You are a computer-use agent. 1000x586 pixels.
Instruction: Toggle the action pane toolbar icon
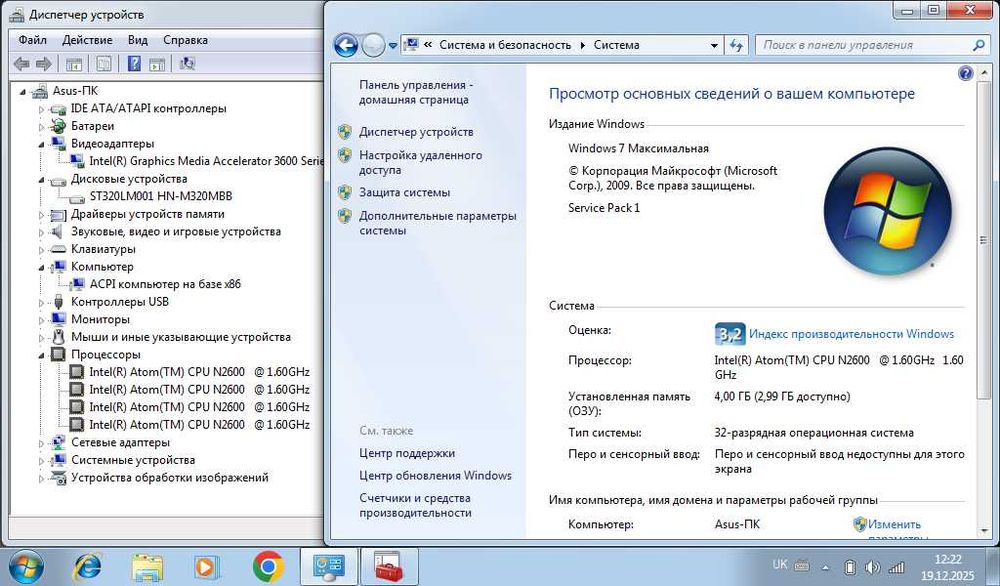tap(157, 64)
